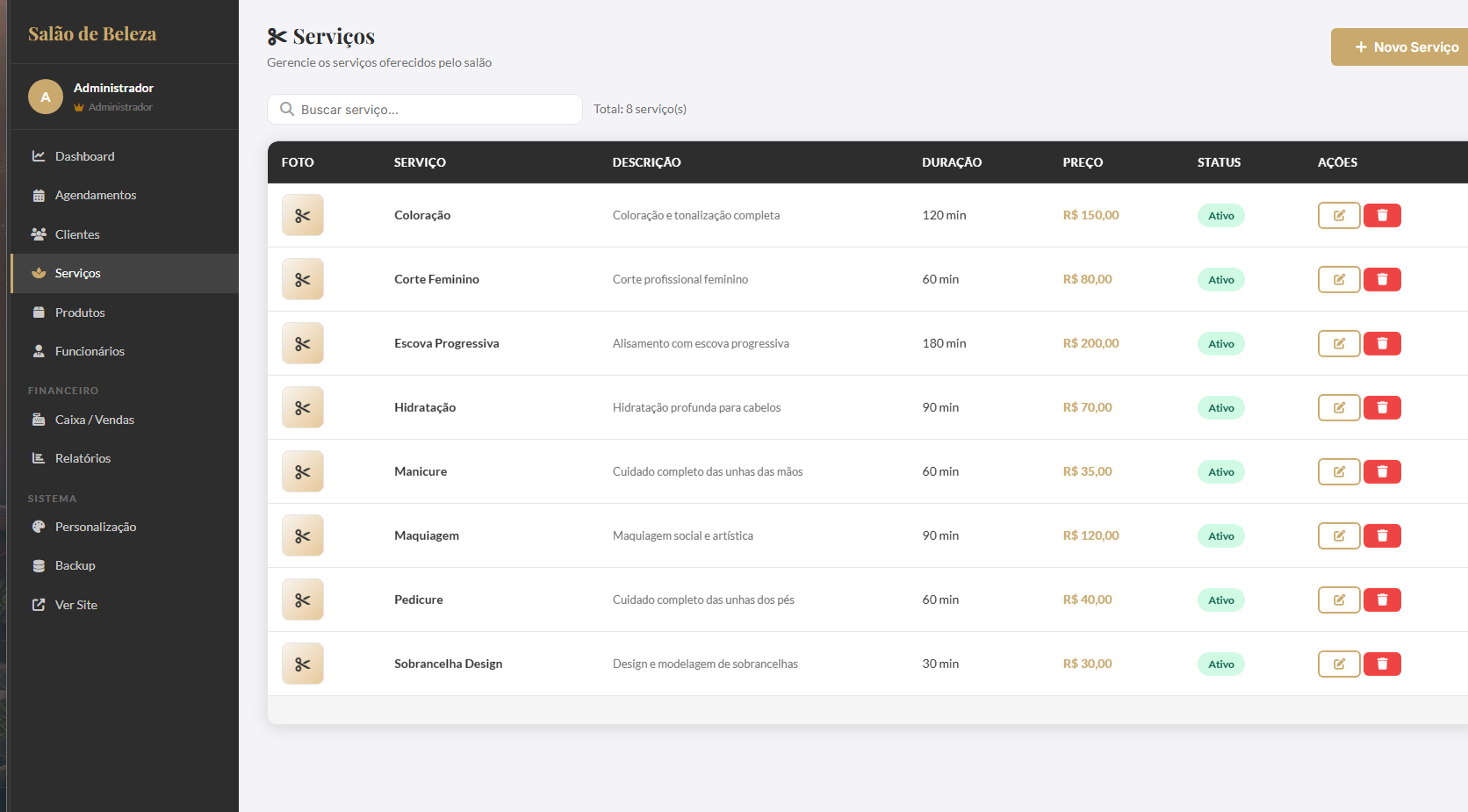Click the Ativo badge for Maquiagem
The image size is (1468, 812).
click(1221, 535)
